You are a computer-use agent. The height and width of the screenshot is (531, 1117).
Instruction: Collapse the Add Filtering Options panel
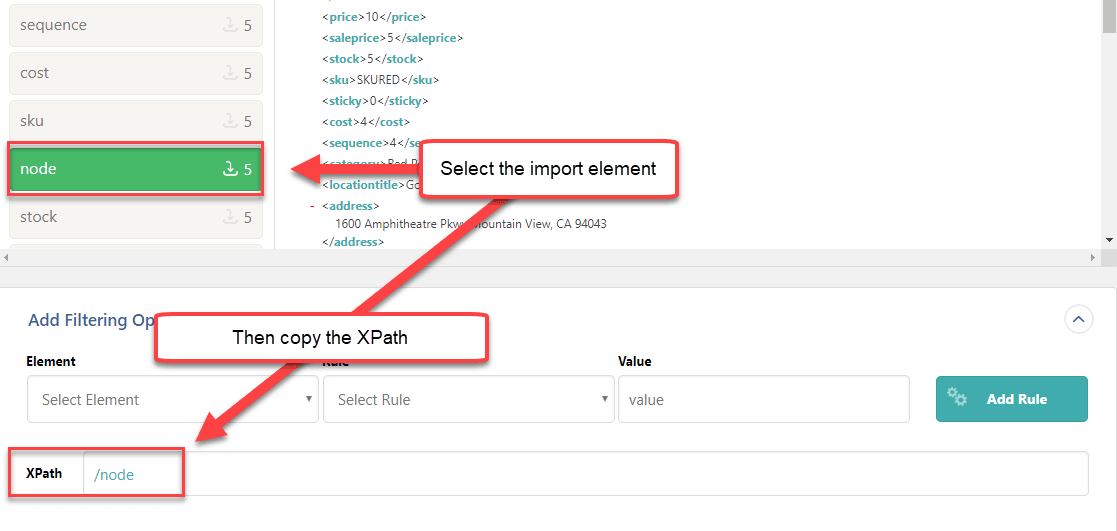coord(1078,320)
